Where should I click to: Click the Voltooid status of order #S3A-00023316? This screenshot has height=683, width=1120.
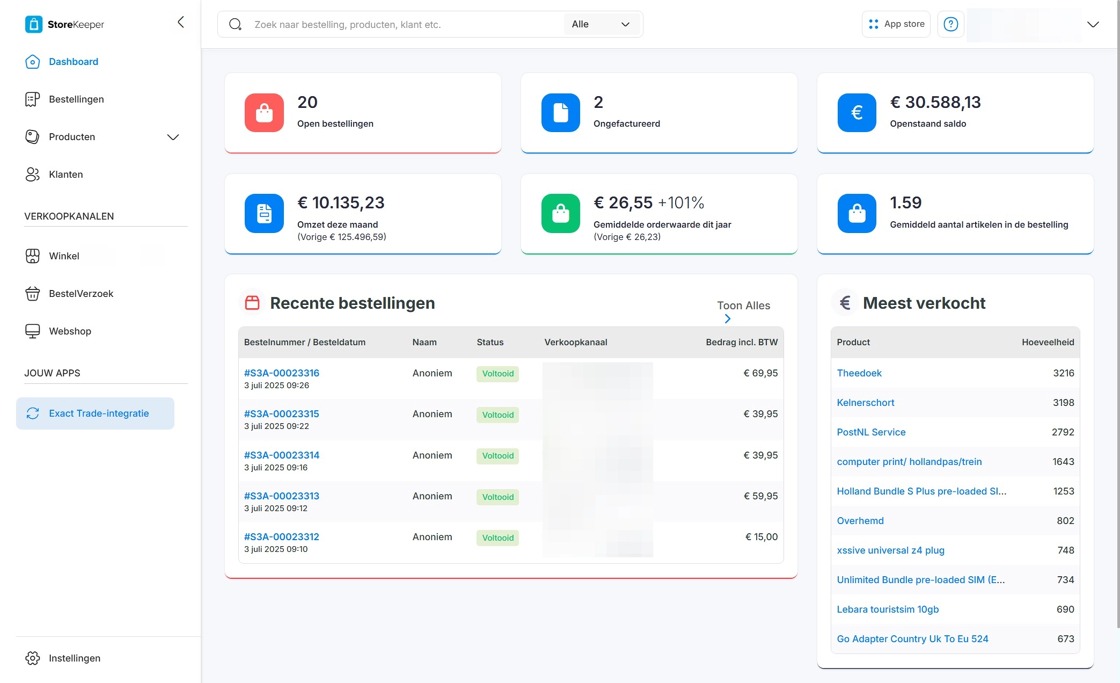click(x=498, y=374)
